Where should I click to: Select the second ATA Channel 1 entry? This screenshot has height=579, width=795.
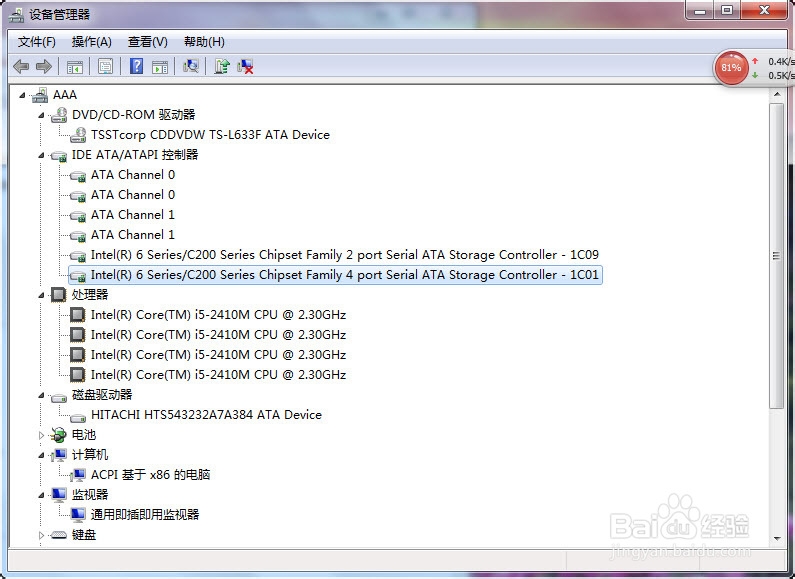[133, 235]
